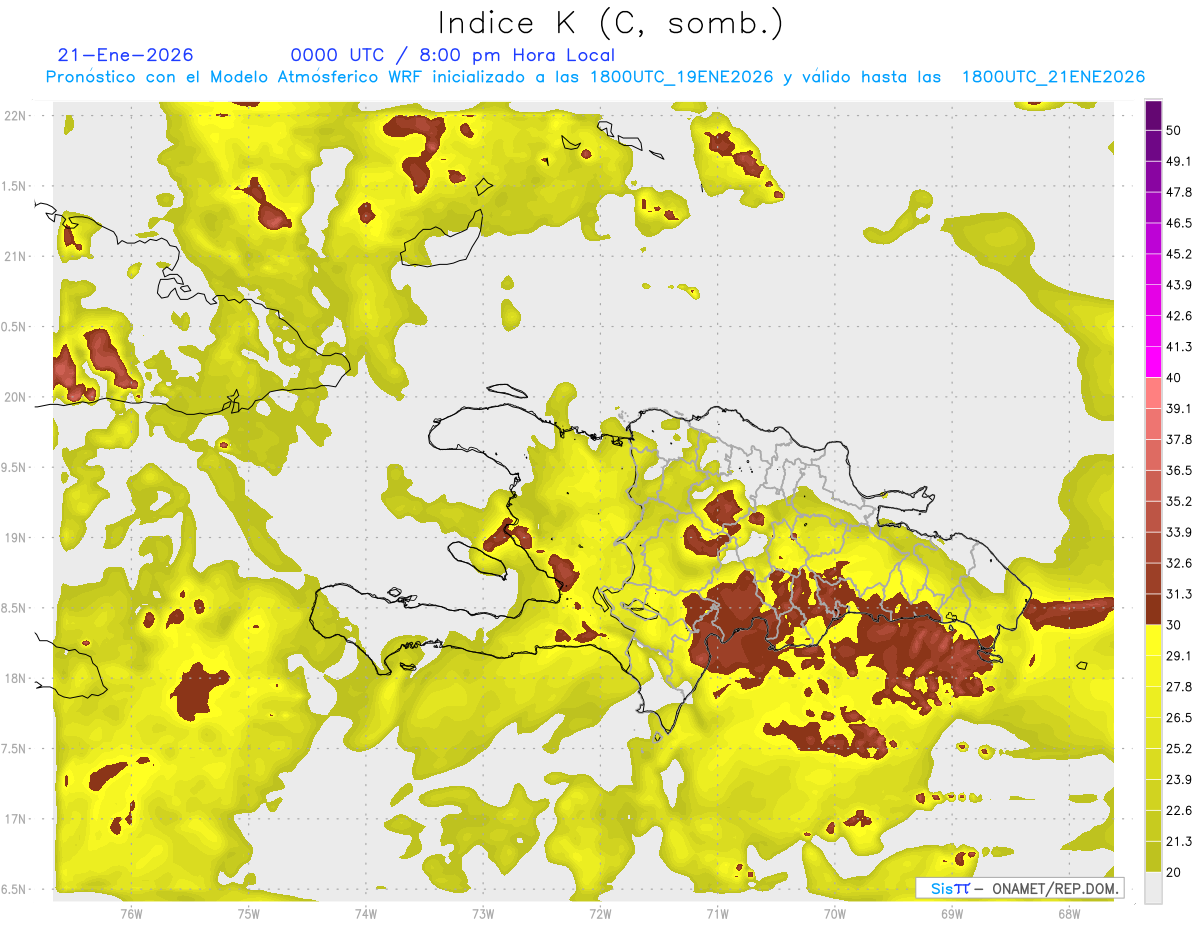This screenshot has height=927, width=1200.
Task: Click the latitude axis label '22N'
Action: tap(15, 116)
